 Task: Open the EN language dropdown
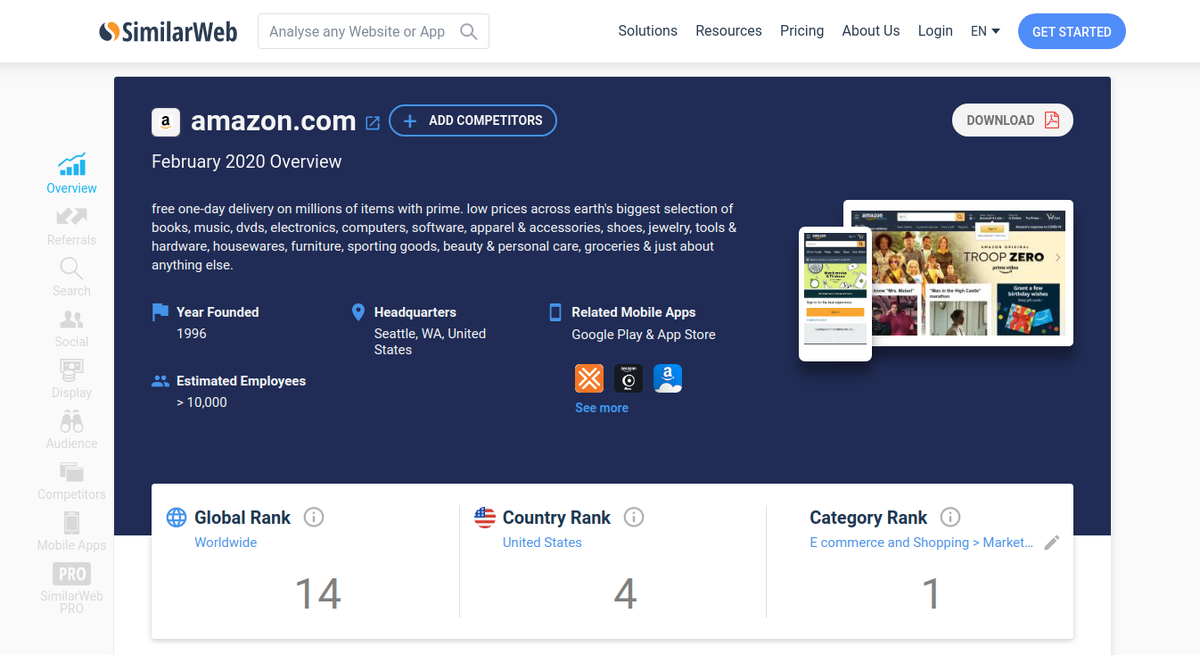point(985,31)
